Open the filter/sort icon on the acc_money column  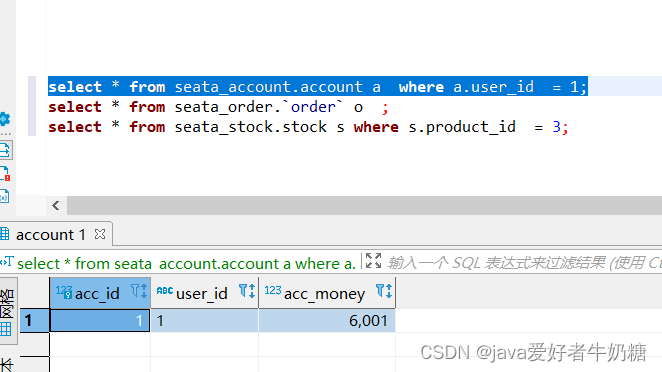pyautogui.click(x=384, y=291)
